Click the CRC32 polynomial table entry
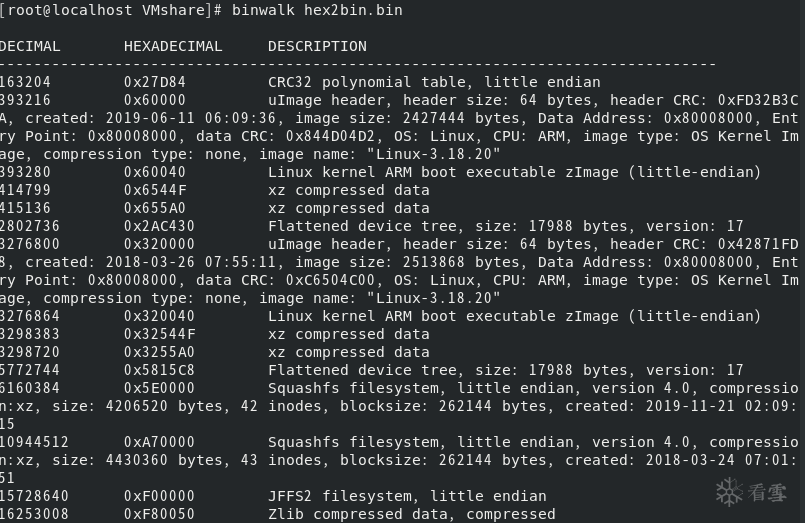This screenshot has width=805, height=523. pos(434,82)
